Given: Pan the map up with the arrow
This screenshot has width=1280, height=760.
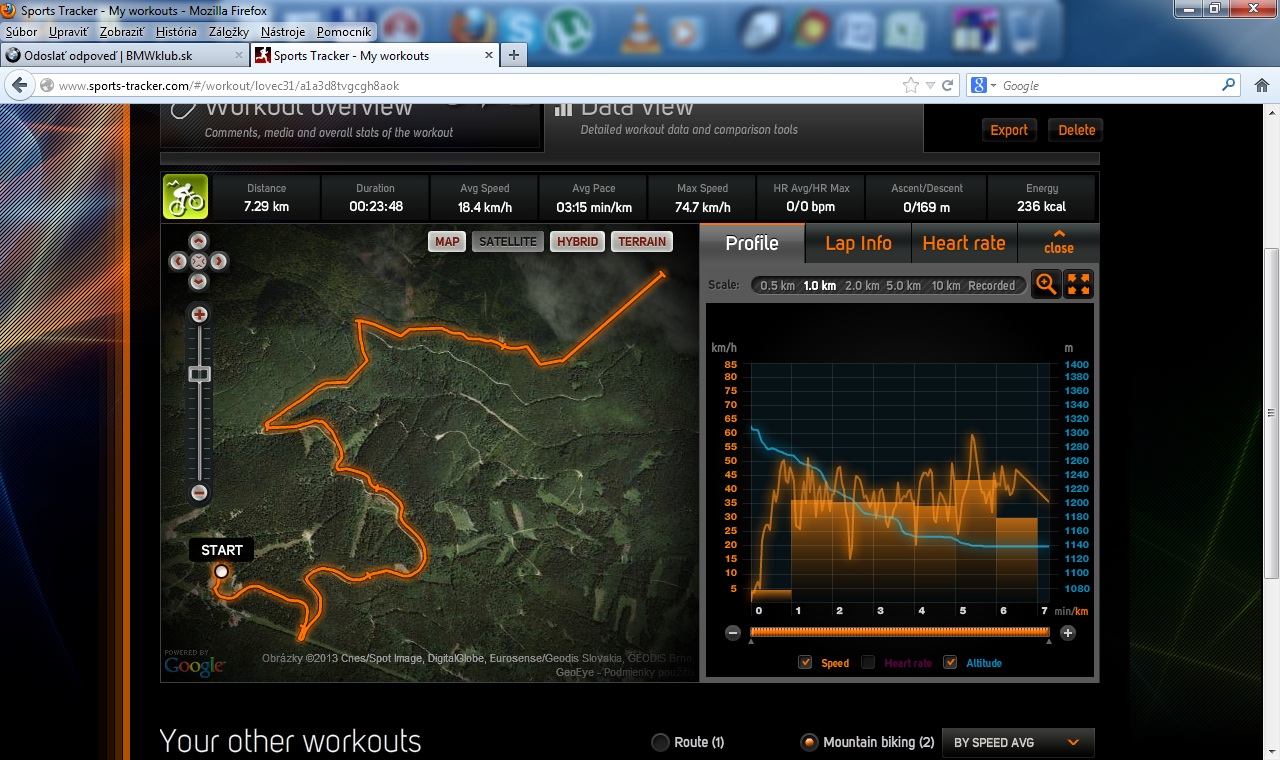Looking at the screenshot, I should point(198,241).
